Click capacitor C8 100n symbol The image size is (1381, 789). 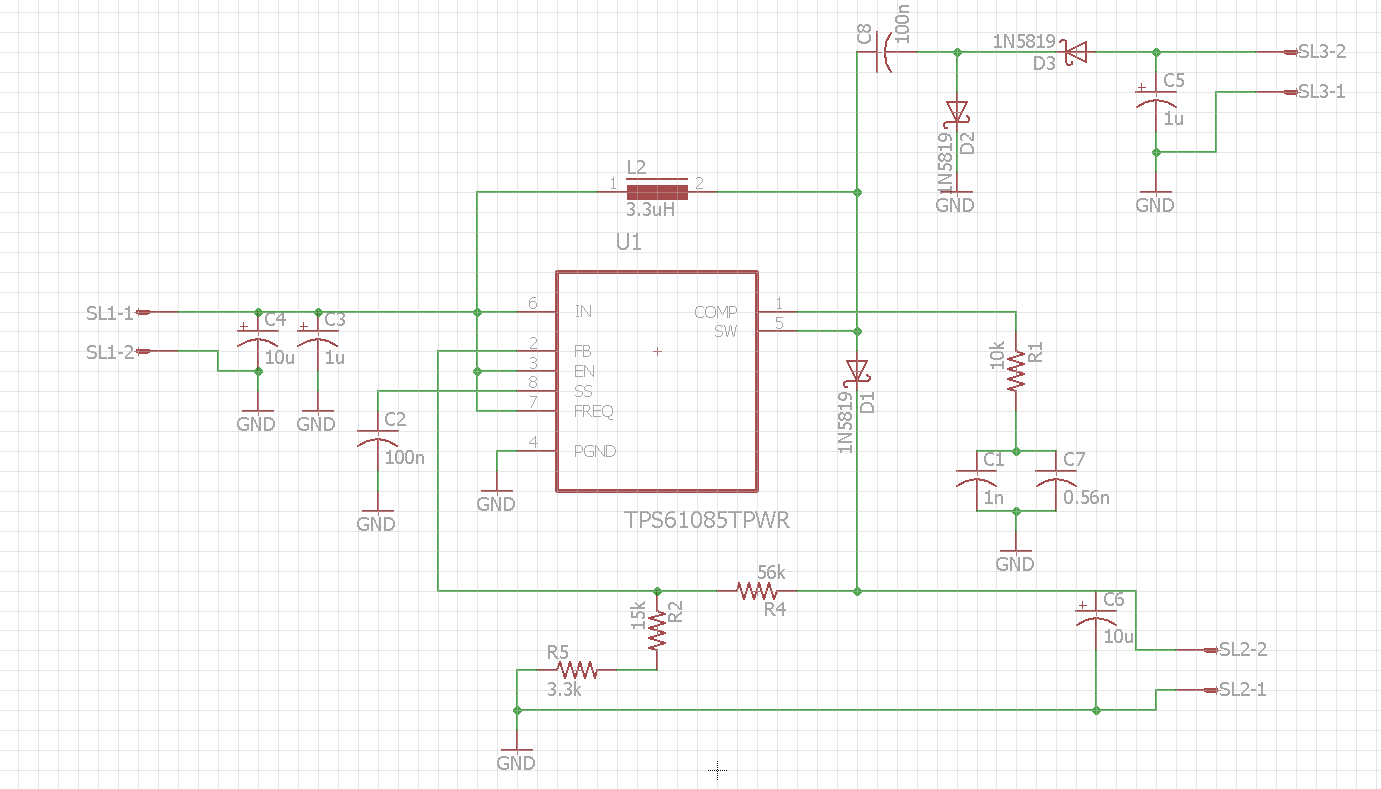click(884, 51)
